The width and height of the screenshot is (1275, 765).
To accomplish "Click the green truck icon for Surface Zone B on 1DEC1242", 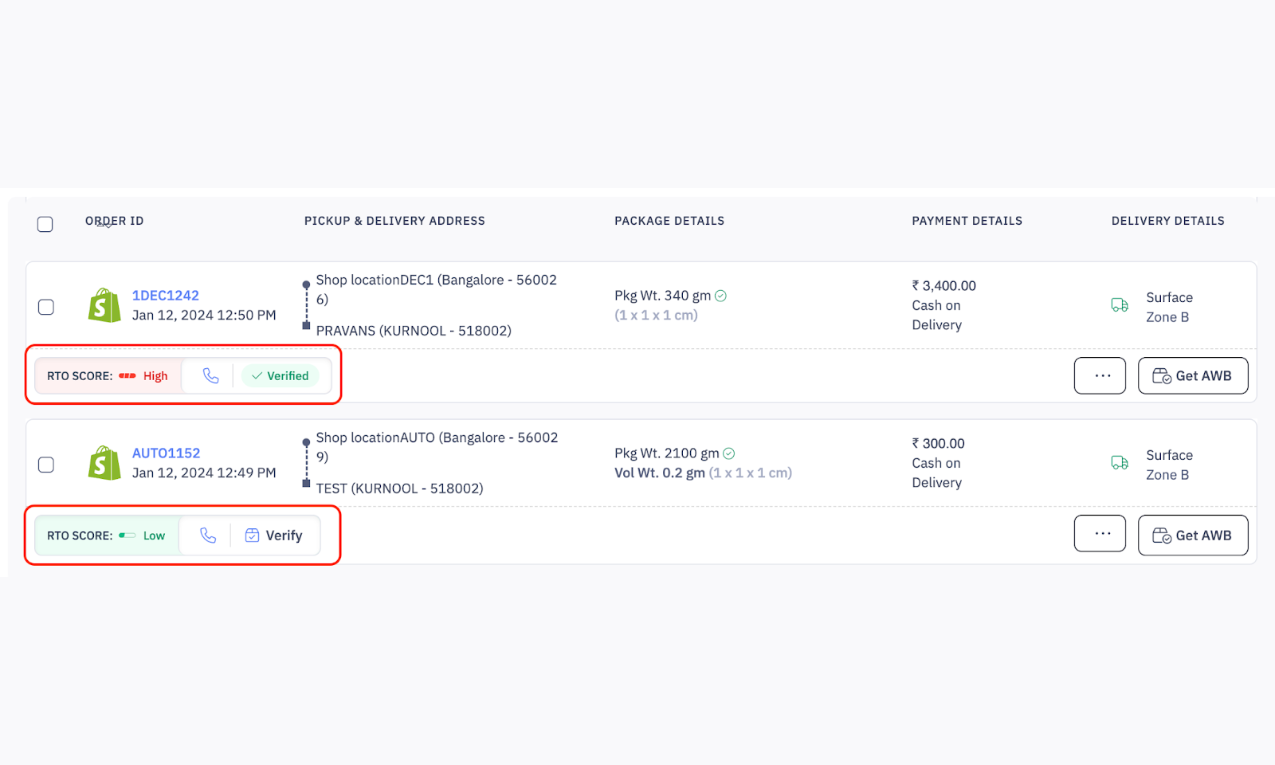I will tap(1119, 307).
